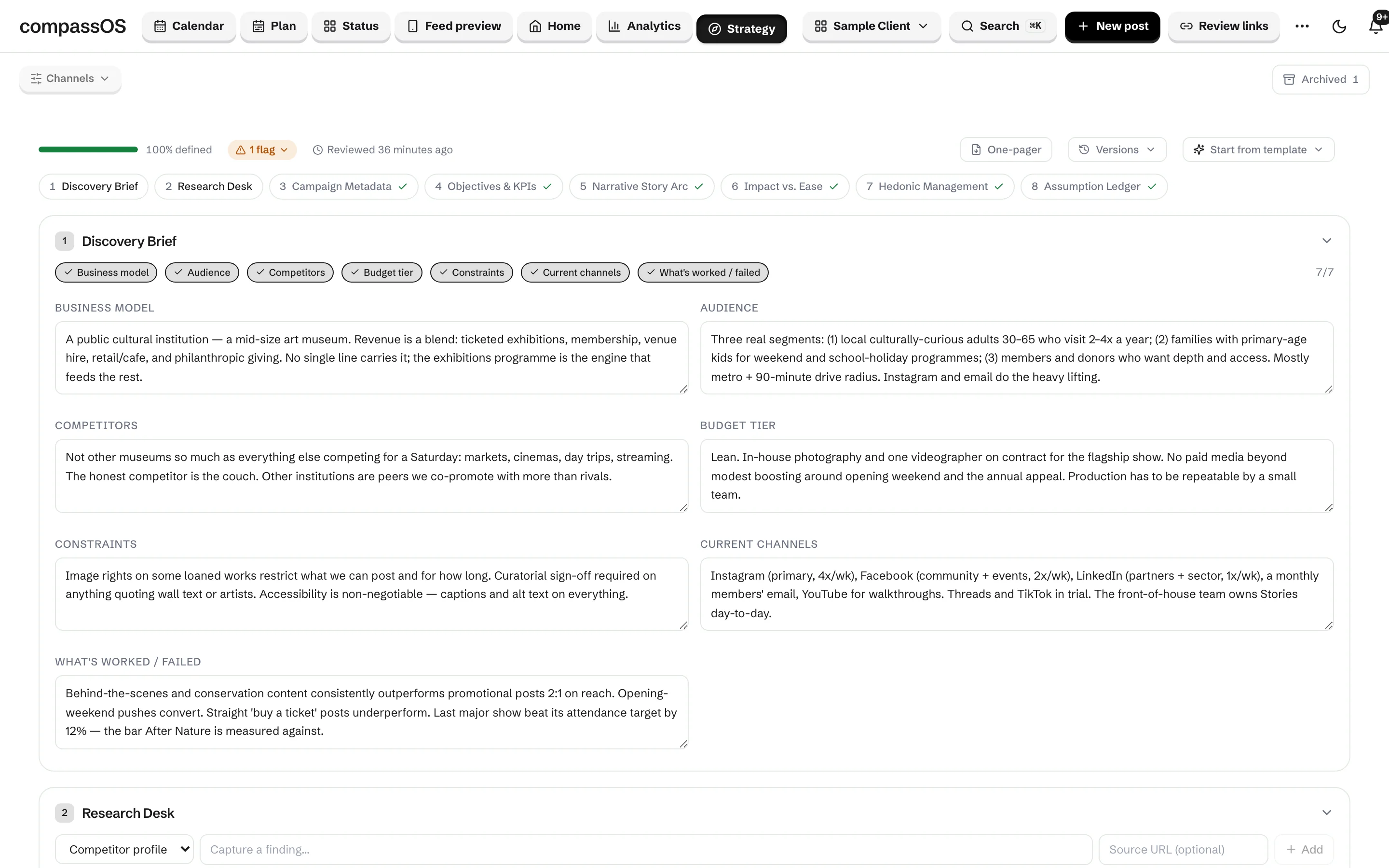Screen dimensions: 1389x868
Task: Grab Budget Tier textarea resize handle
Action: pos(1328,507)
